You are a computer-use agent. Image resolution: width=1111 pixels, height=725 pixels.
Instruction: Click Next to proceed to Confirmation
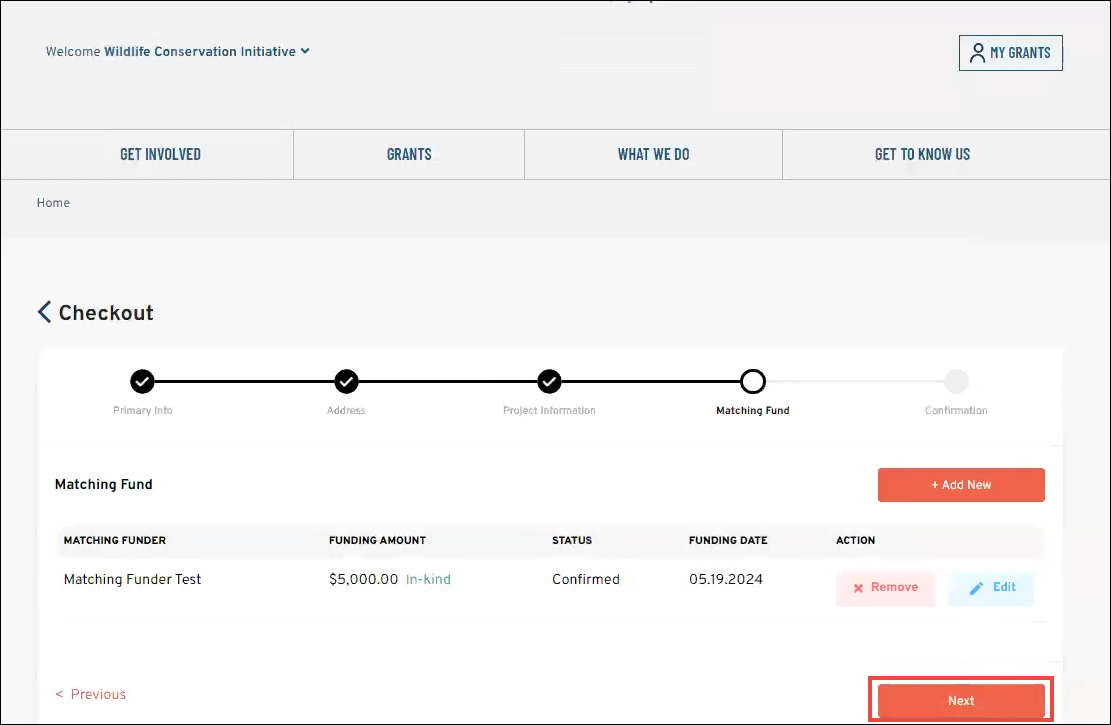tap(960, 701)
